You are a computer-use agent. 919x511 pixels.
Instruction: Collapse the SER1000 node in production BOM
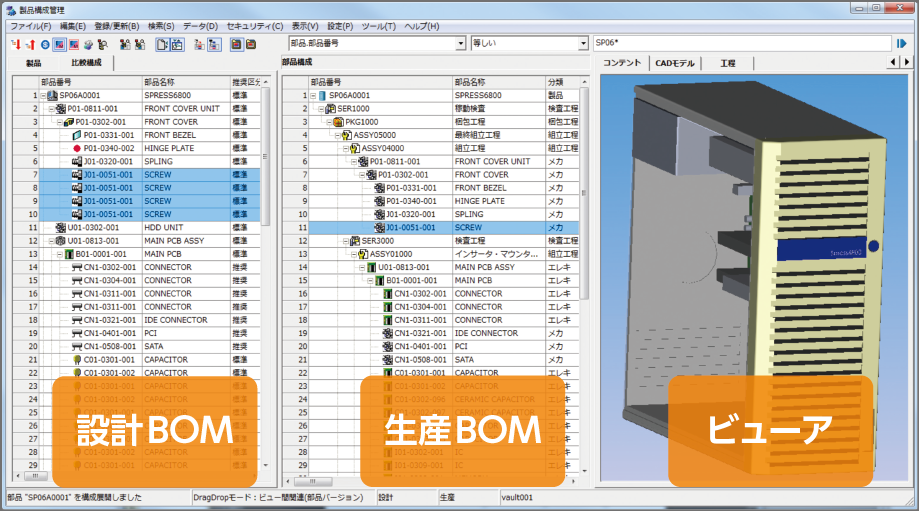(322, 108)
